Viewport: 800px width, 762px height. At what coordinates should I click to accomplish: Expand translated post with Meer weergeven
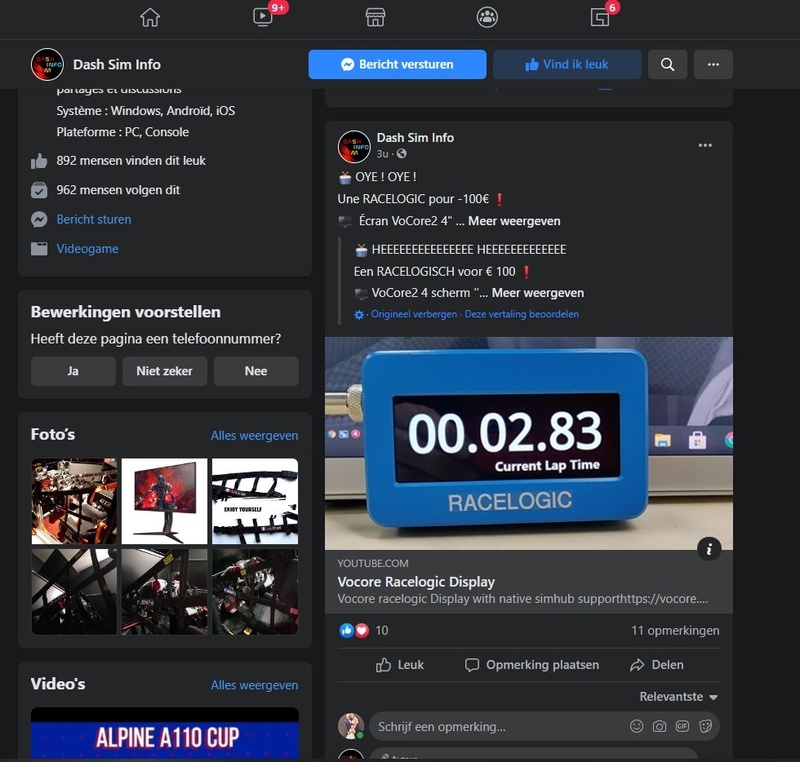tap(538, 293)
